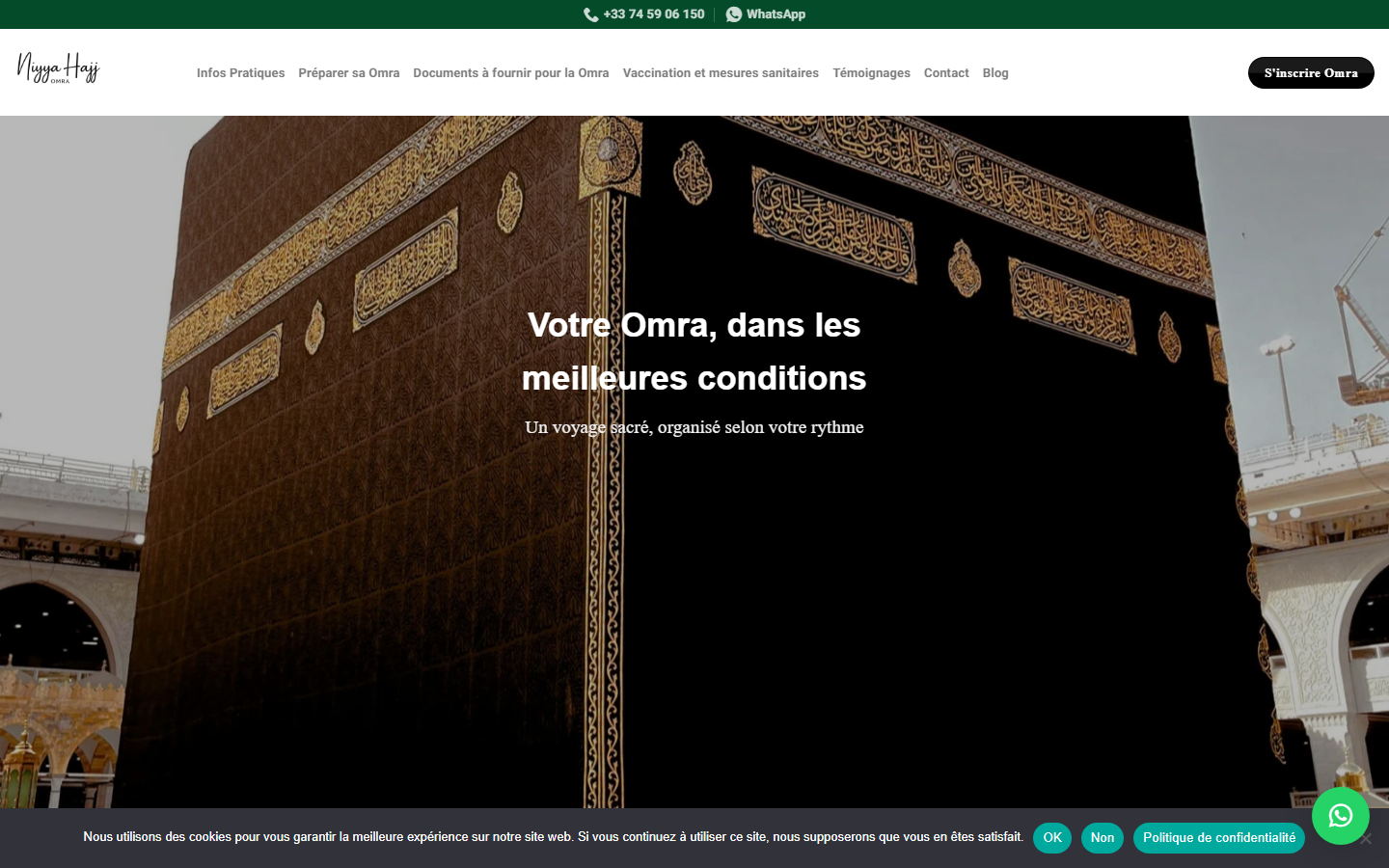Close the cookie banner with X icon
Screen dimensions: 1389x868
pyautogui.click(x=1365, y=838)
